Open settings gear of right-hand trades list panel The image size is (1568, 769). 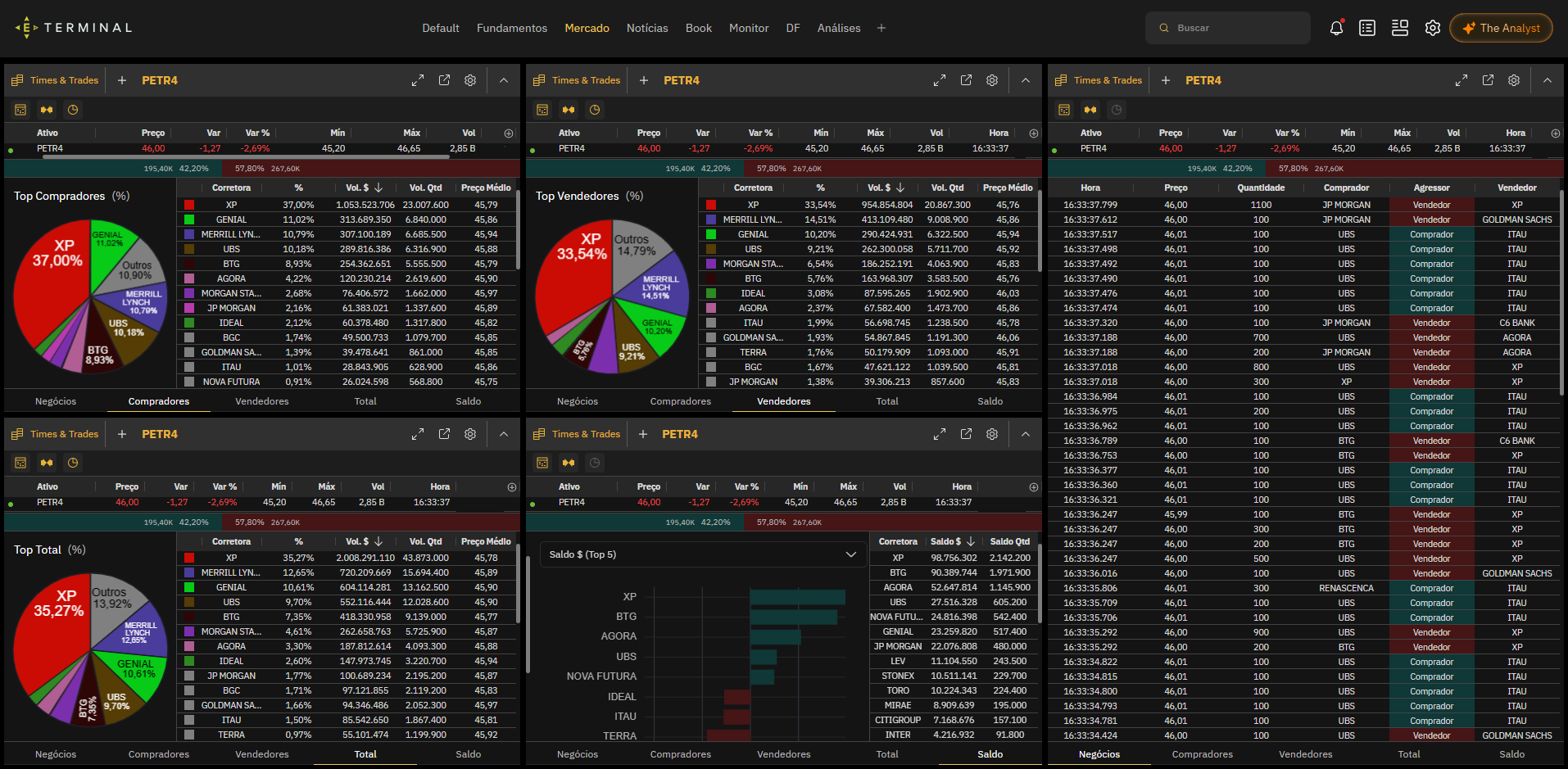click(x=1514, y=80)
